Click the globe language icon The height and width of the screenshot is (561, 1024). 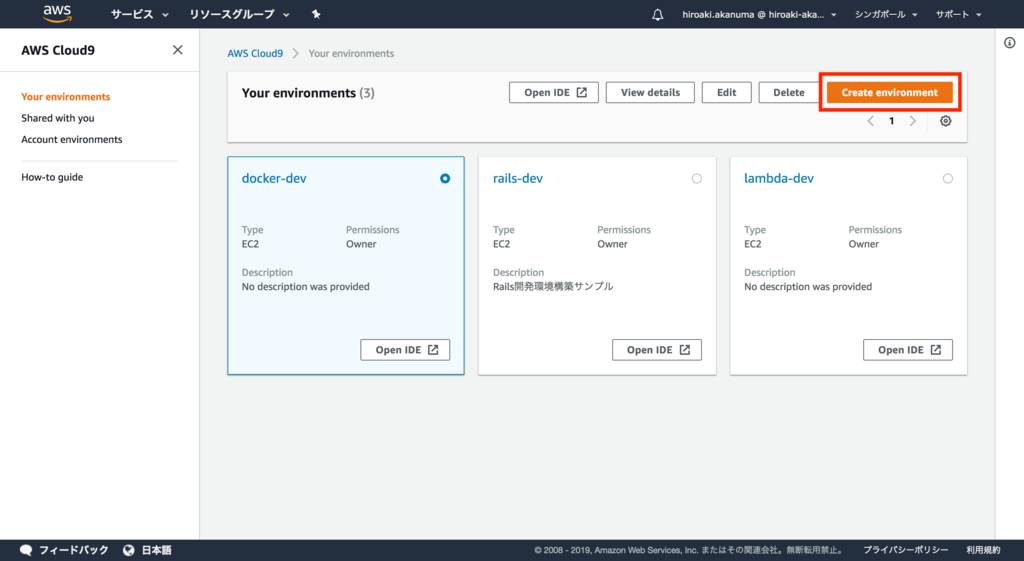tap(129, 550)
